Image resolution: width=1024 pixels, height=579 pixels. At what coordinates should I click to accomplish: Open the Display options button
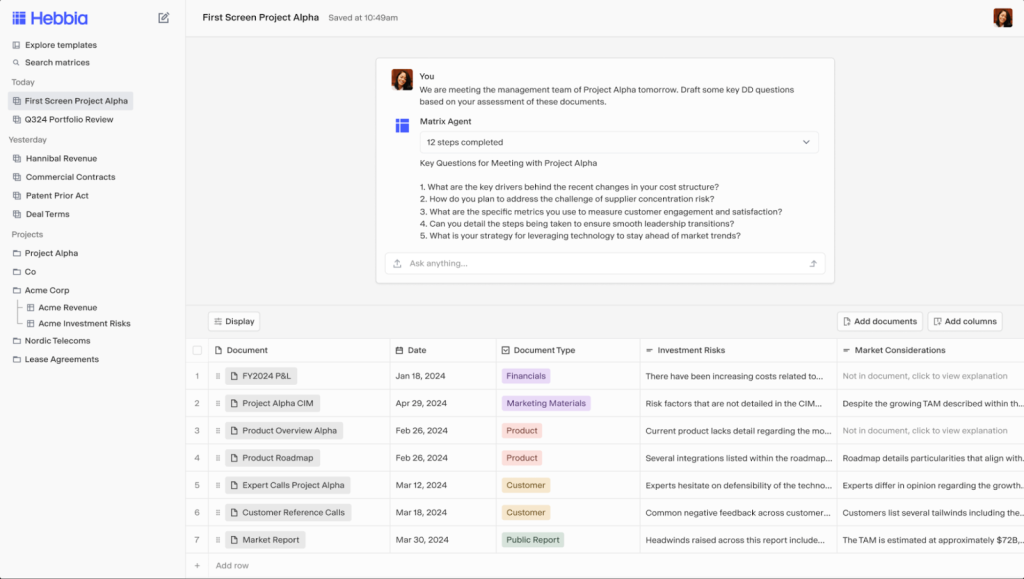[x=234, y=321]
